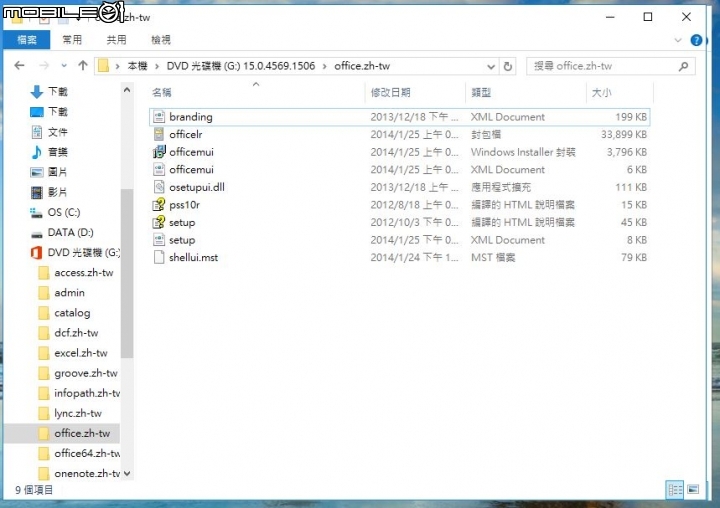Open the OS (C:) drive
720x508 pixels.
pos(55,212)
